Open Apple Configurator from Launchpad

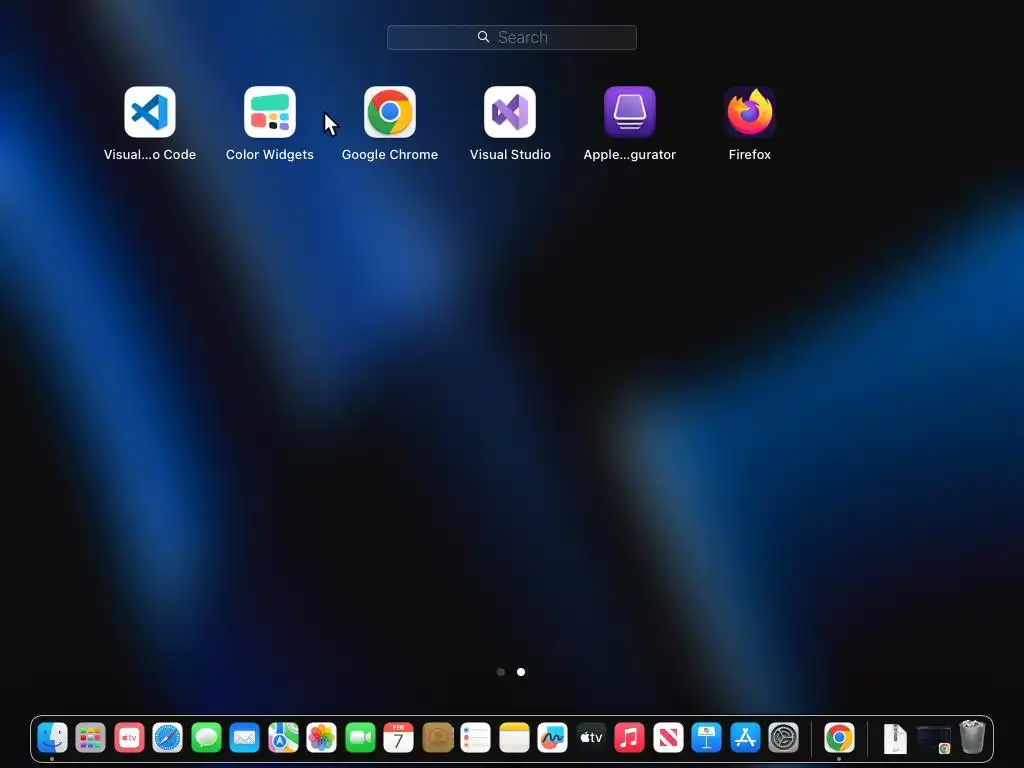(x=630, y=112)
